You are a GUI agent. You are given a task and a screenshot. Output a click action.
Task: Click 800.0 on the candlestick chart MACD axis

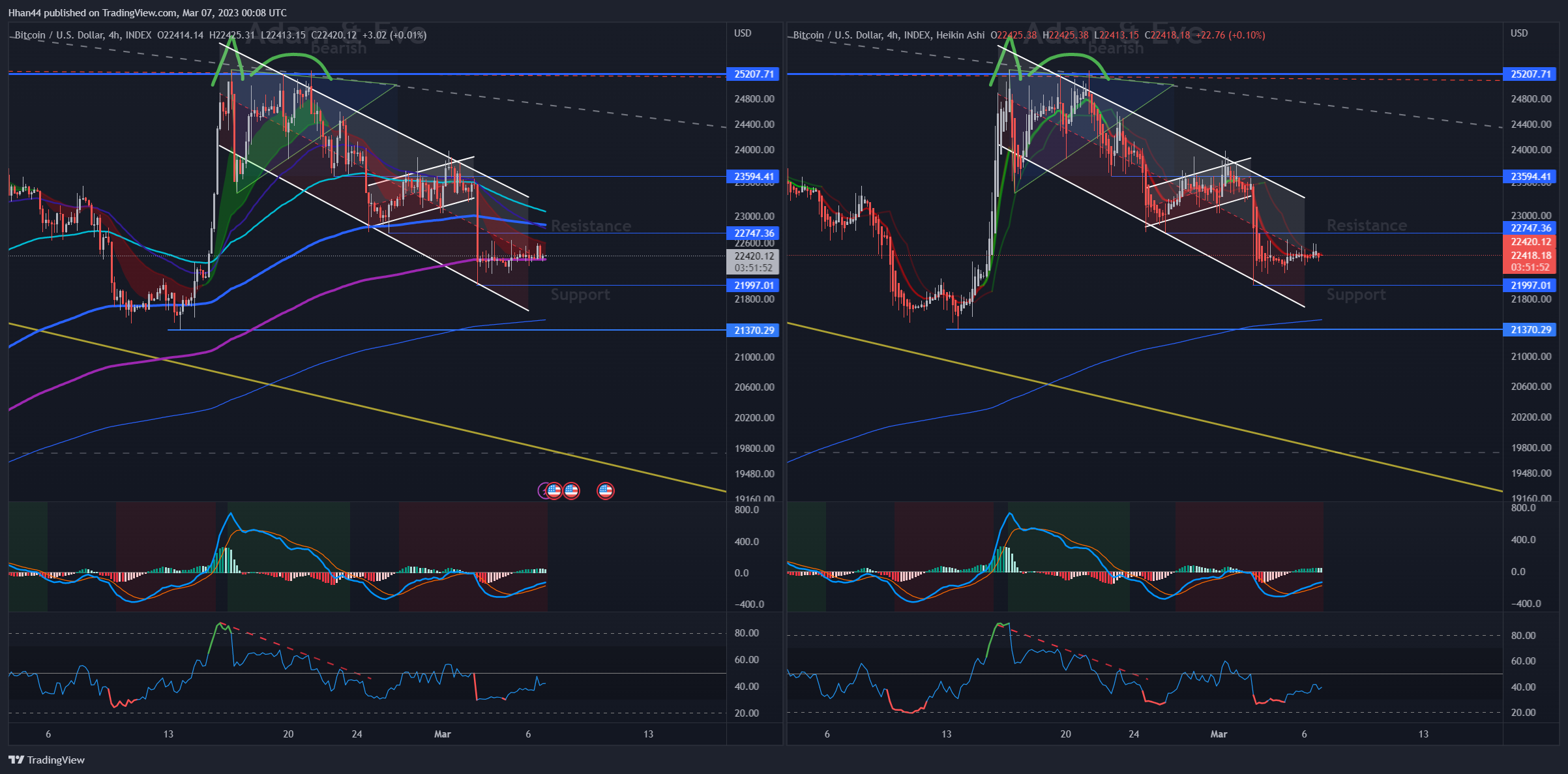click(747, 509)
